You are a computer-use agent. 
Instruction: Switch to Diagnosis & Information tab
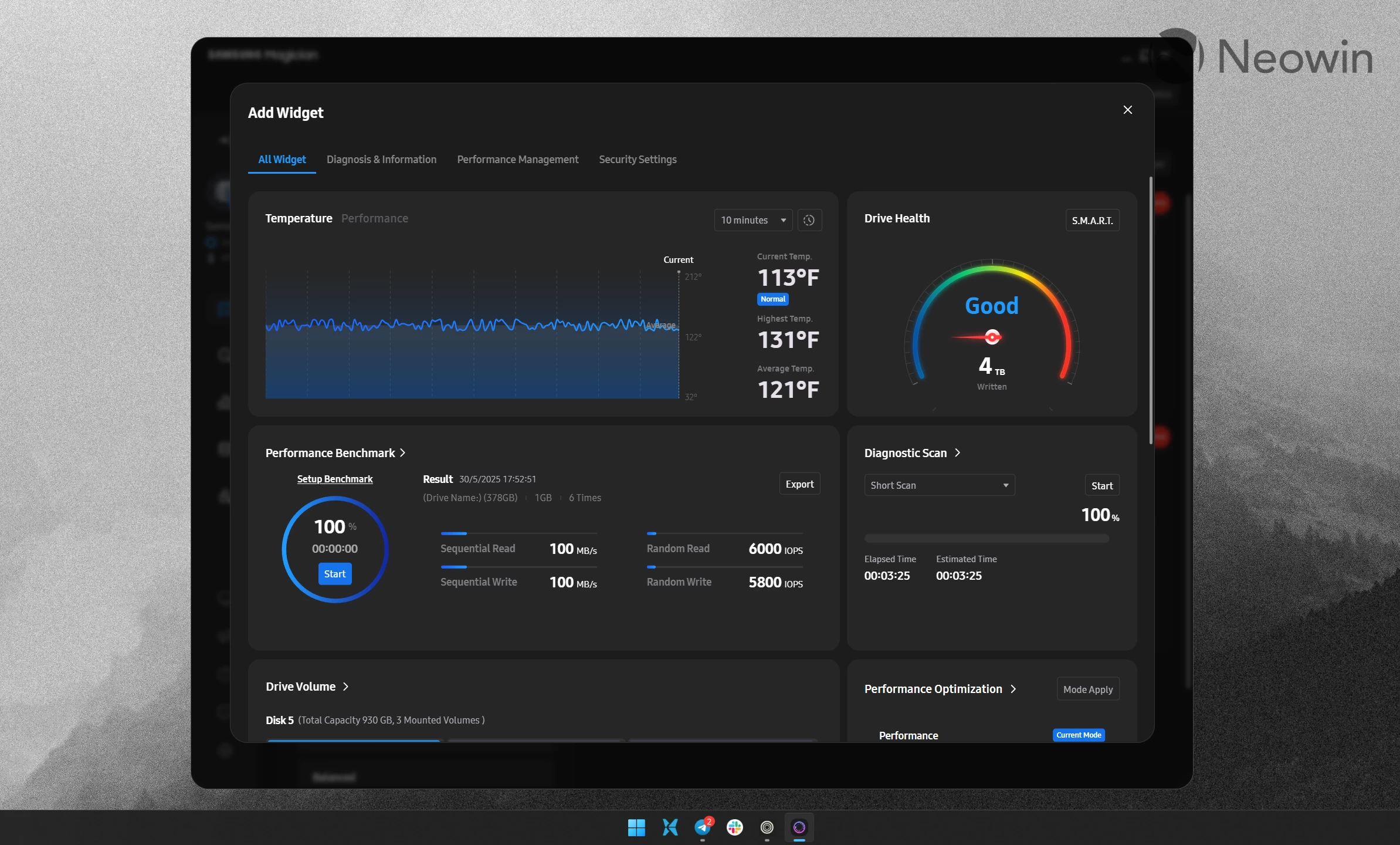pyautogui.click(x=381, y=160)
